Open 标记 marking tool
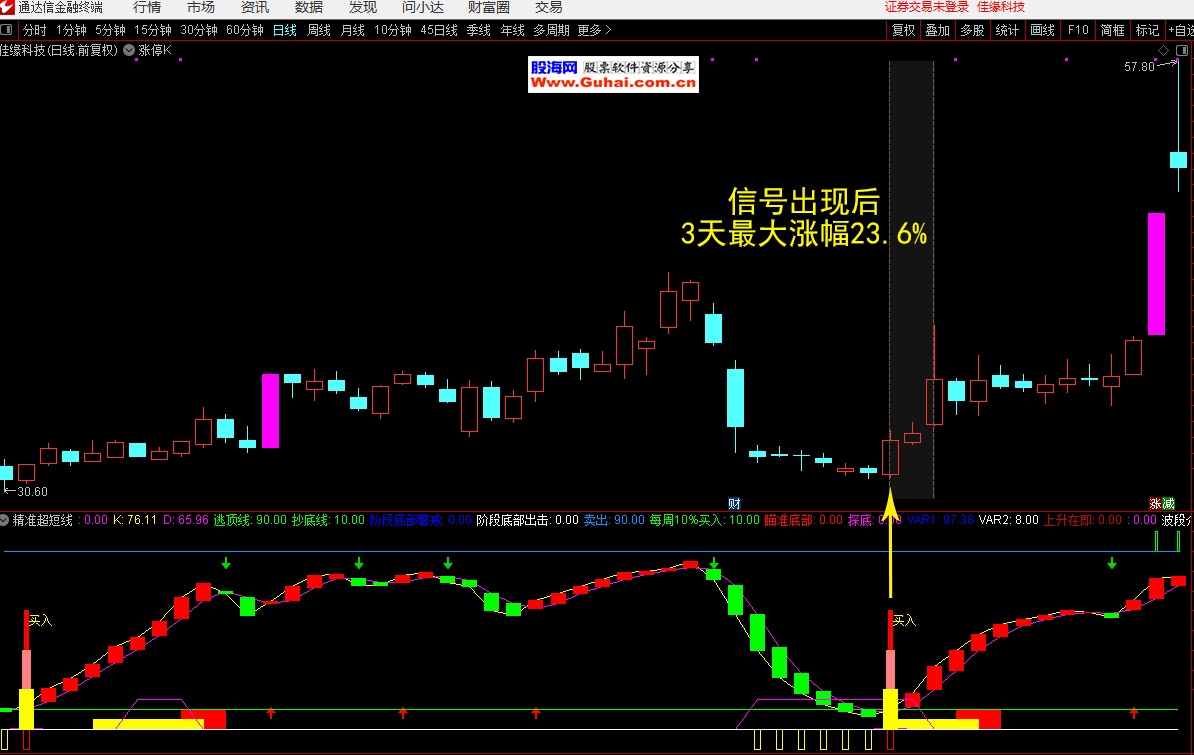Image resolution: width=1194 pixels, height=755 pixels. click(x=1147, y=30)
